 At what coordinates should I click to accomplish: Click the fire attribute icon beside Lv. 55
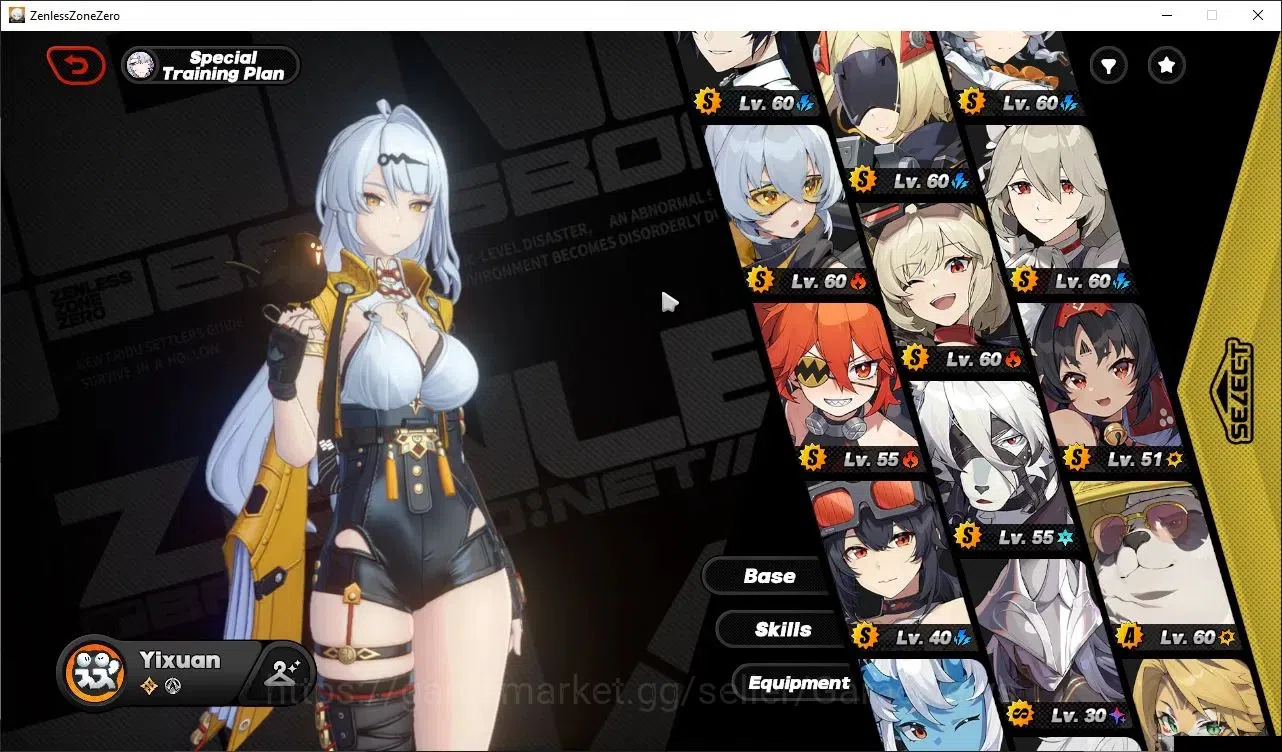(910, 460)
